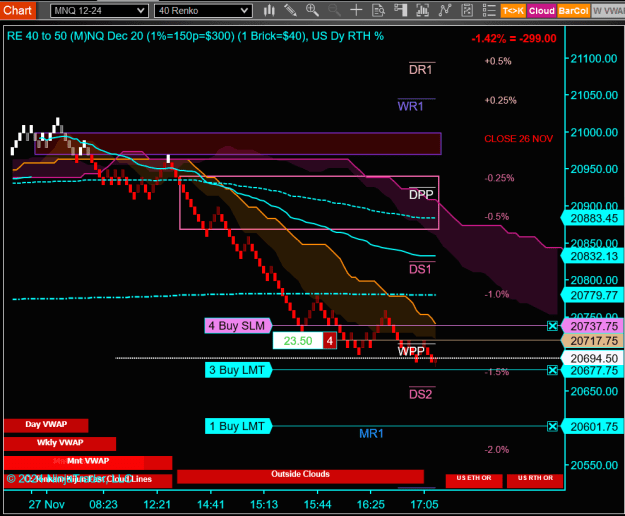The width and height of the screenshot is (625, 516).
Task: Click the 17:05 time axis label
Action: click(425, 505)
